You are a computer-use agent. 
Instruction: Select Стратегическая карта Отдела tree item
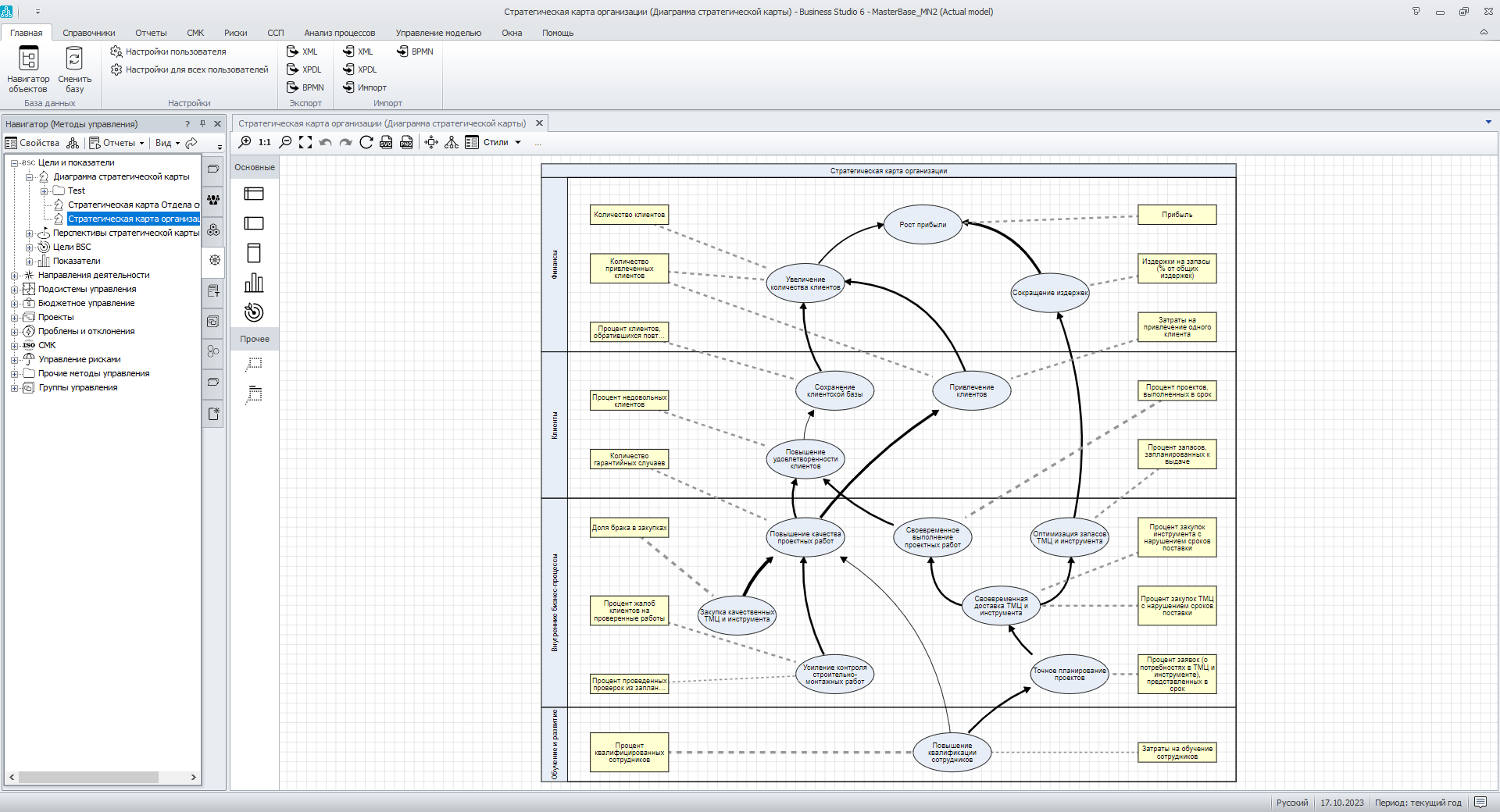(x=133, y=205)
